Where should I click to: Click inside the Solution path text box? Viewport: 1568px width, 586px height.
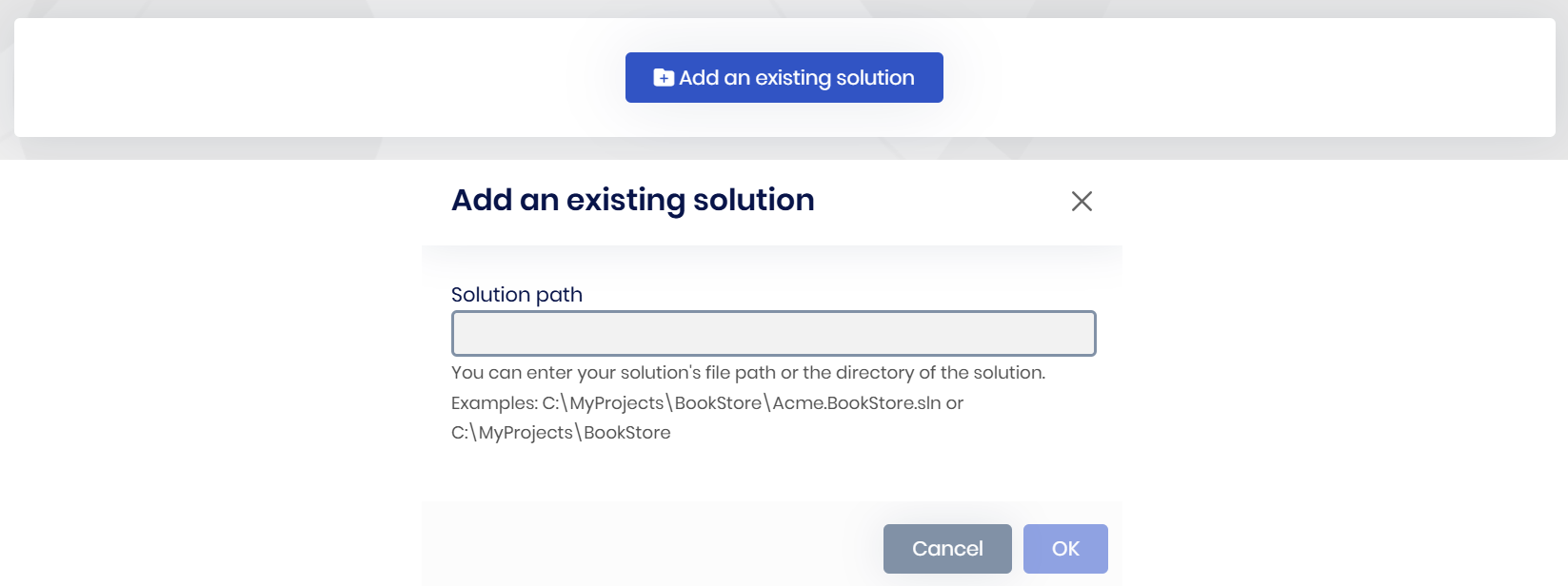click(x=772, y=333)
